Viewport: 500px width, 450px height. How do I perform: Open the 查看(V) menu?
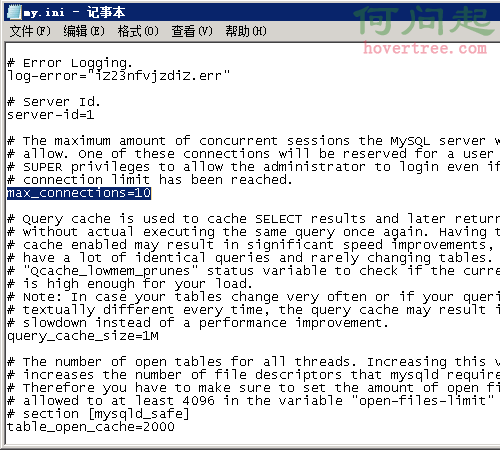pos(192,31)
